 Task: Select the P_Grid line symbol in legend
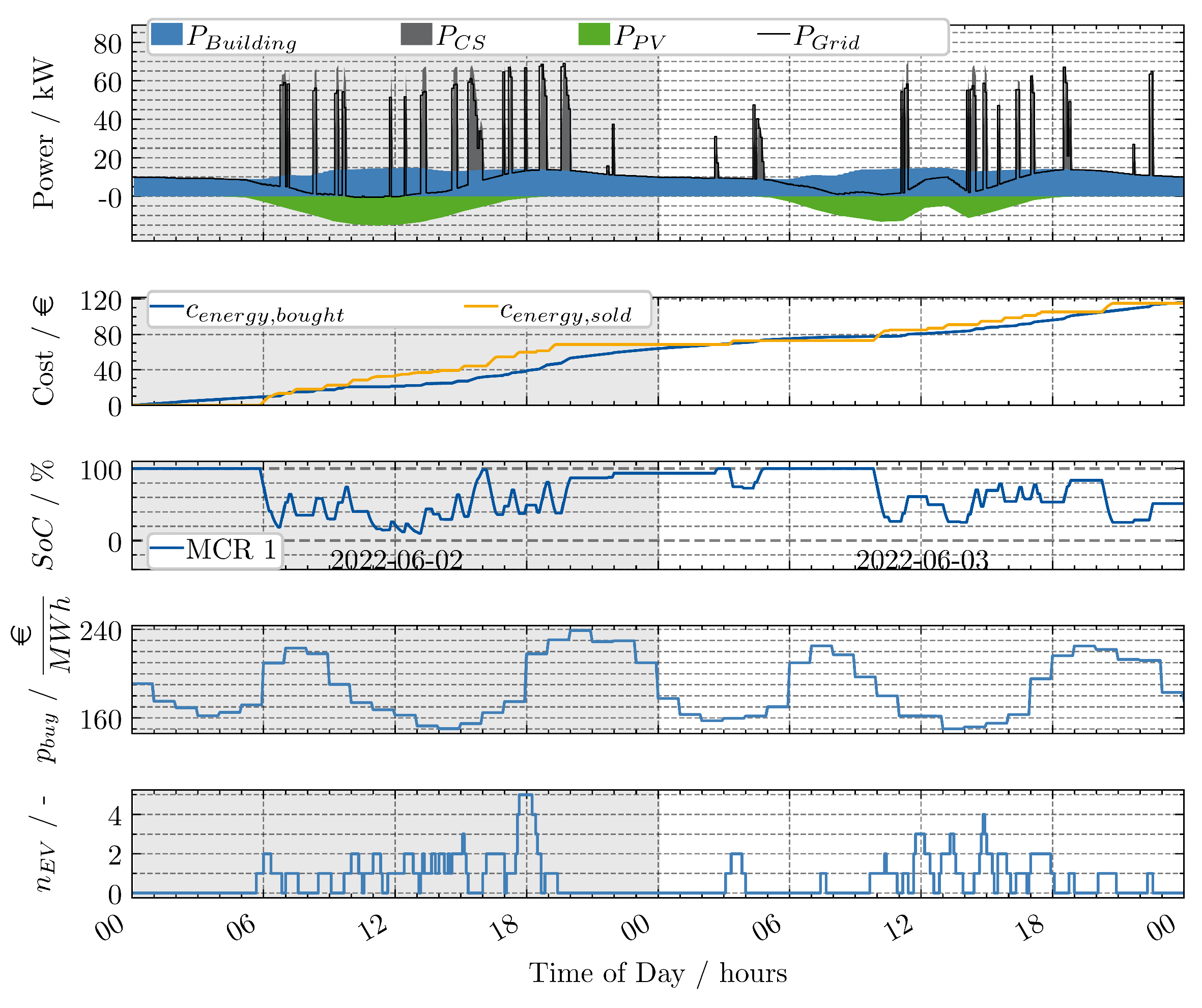click(776, 34)
